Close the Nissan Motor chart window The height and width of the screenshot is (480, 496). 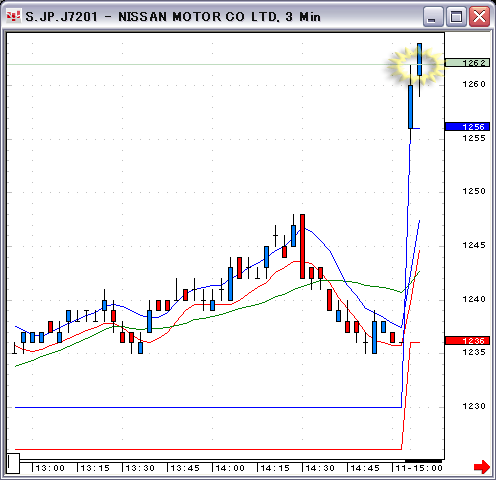point(479,16)
